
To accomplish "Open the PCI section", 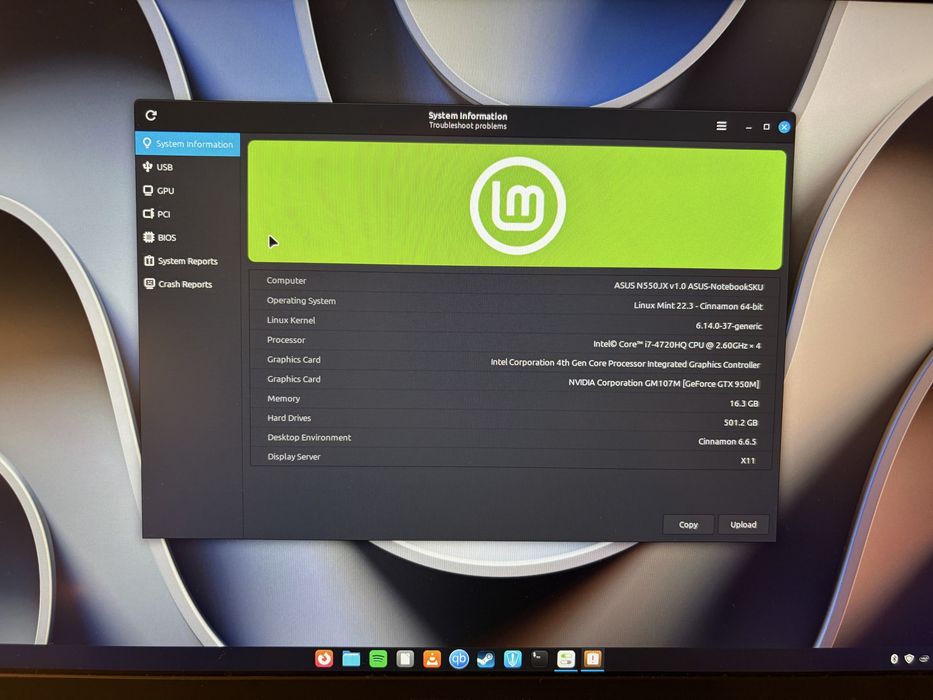I will point(188,214).
